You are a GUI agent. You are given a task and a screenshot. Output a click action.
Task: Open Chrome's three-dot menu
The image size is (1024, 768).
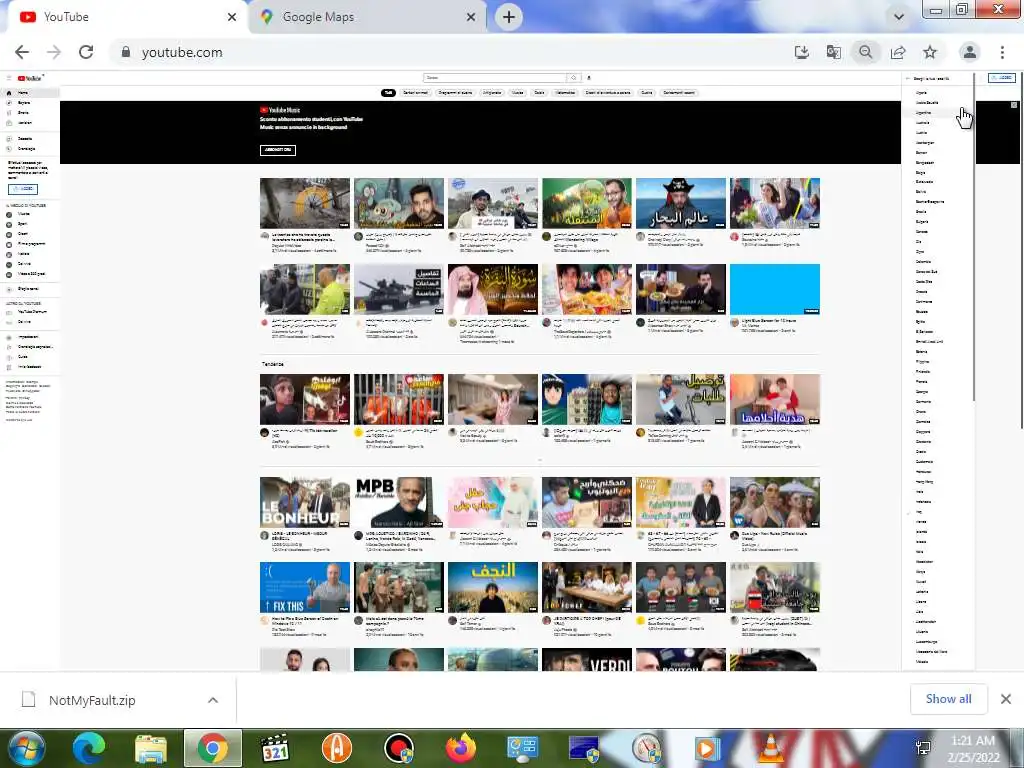point(1002,52)
